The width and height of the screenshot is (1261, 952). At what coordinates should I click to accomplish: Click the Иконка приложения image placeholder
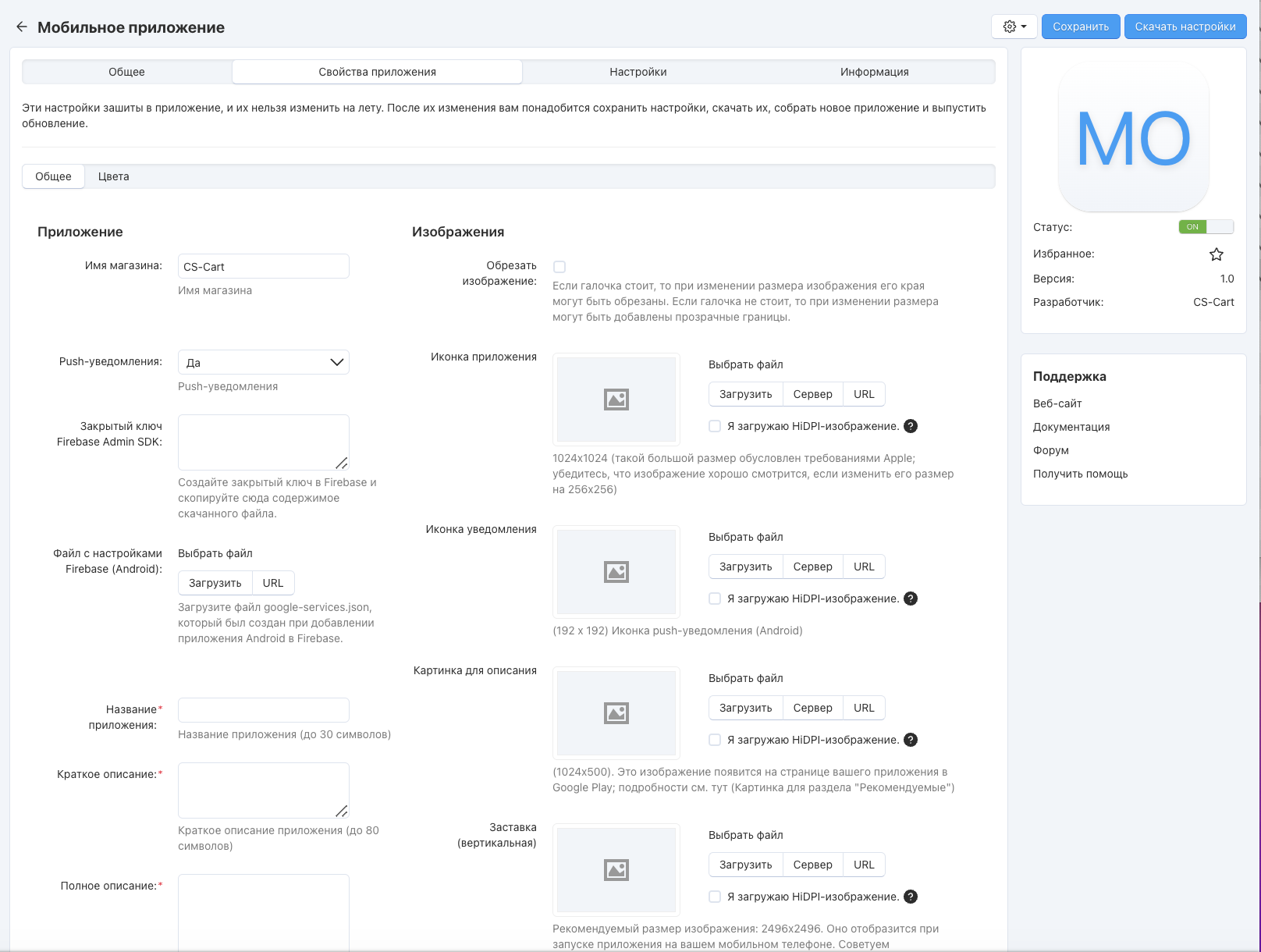pos(616,400)
